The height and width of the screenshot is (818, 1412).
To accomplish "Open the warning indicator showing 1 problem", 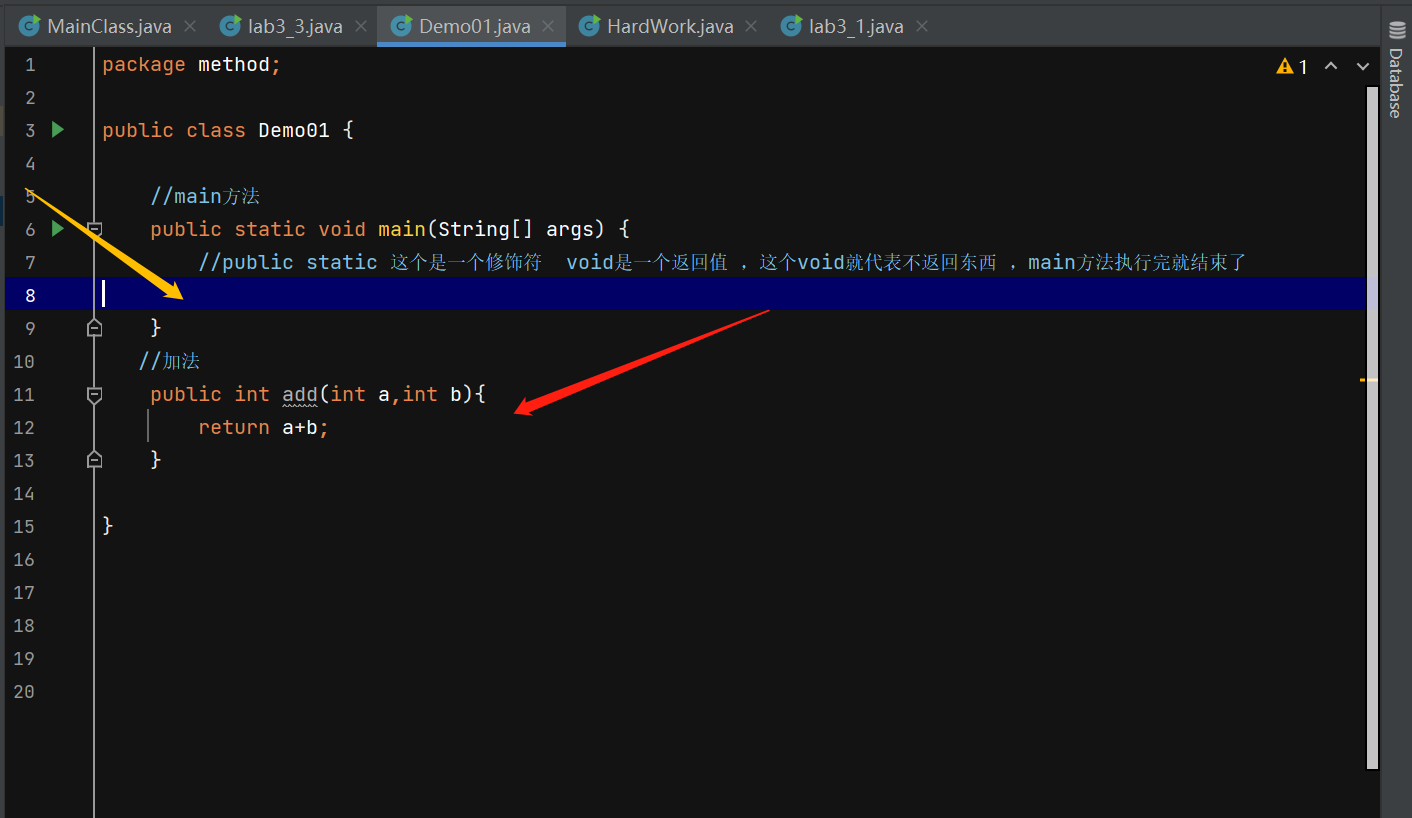I will click(1292, 66).
